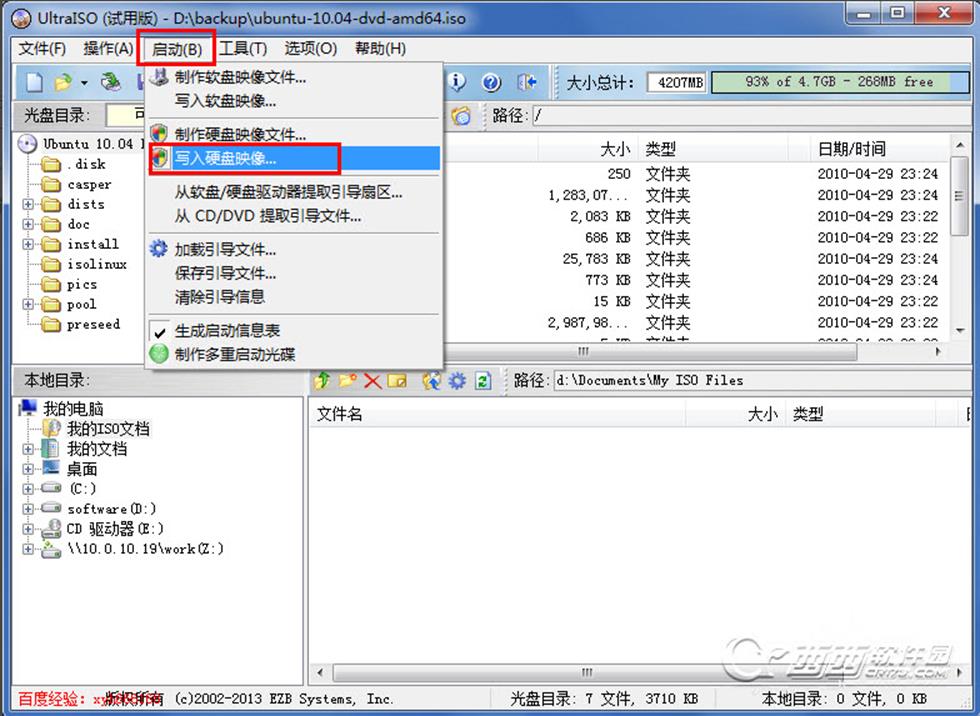Click the 93% of 4.7GB capacity bar
Viewport: 980px width, 716px height.
pyautogui.click(x=837, y=82)
